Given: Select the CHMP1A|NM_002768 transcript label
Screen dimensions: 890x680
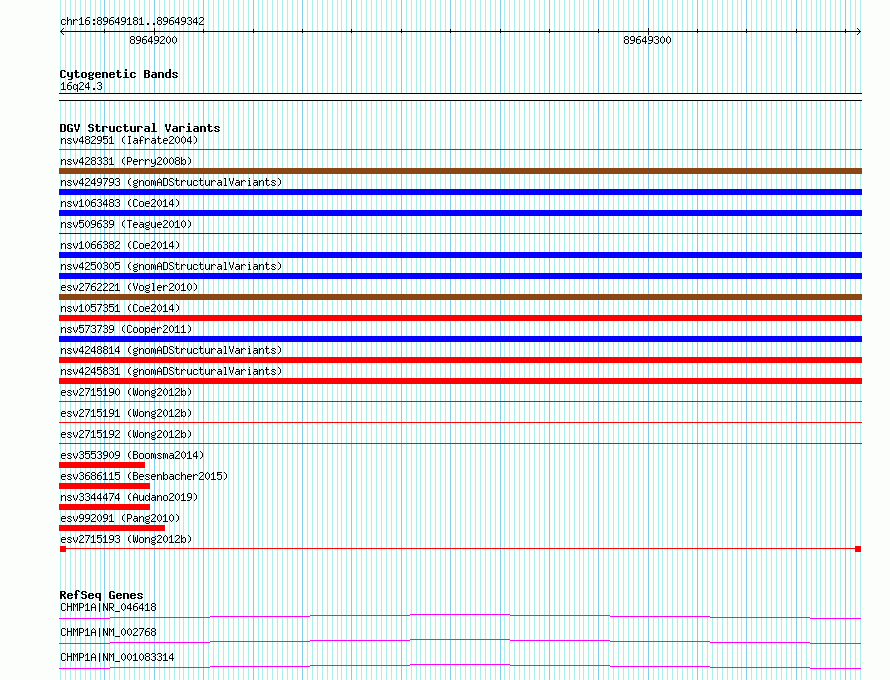Looking at the screenshot, I should [x=108, y=632].
